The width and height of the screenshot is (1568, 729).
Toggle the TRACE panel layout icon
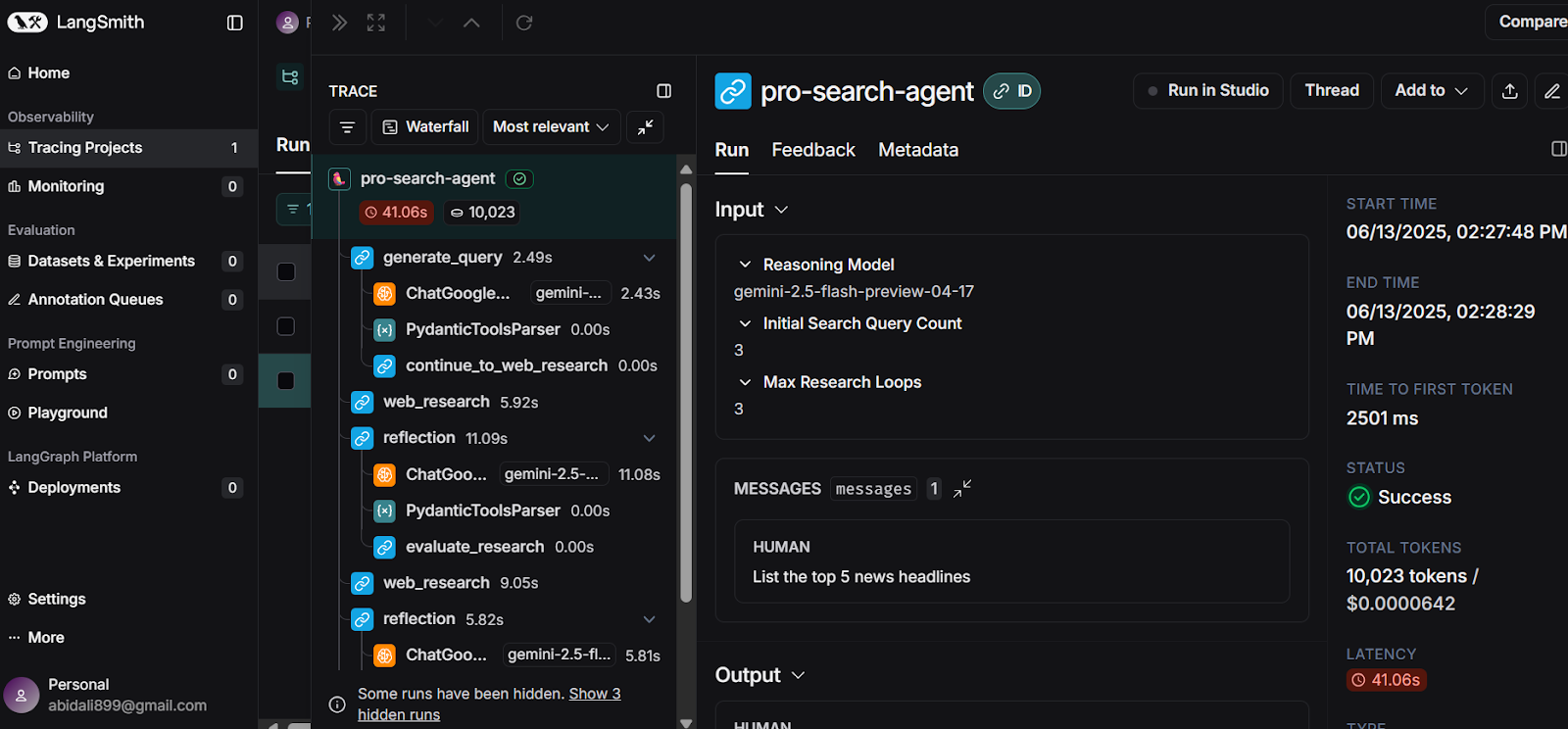663,91
